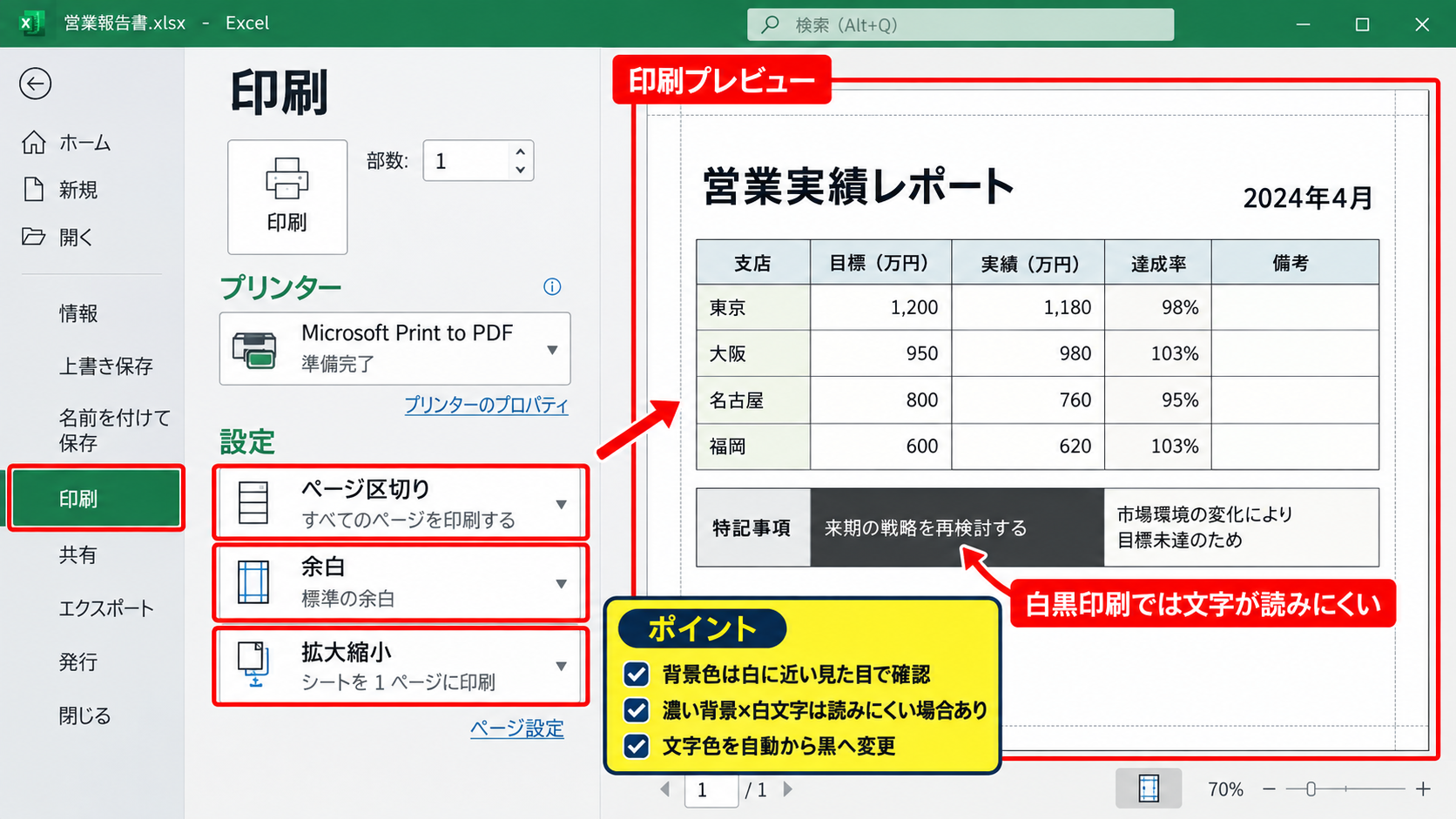
Task: Go to the next preview page arrow
Action: click(x=788, y=789)
